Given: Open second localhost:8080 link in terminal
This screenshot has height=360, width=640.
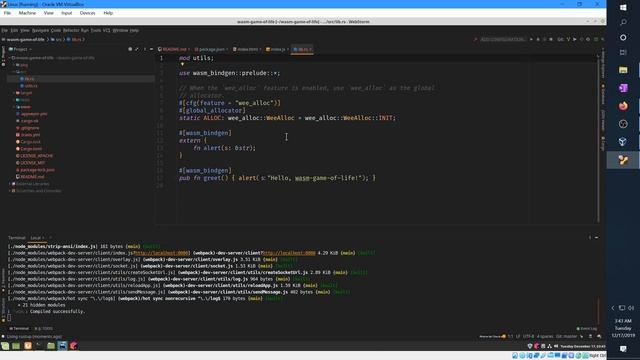Looking at the screenshot, I should tap(289, 253).
